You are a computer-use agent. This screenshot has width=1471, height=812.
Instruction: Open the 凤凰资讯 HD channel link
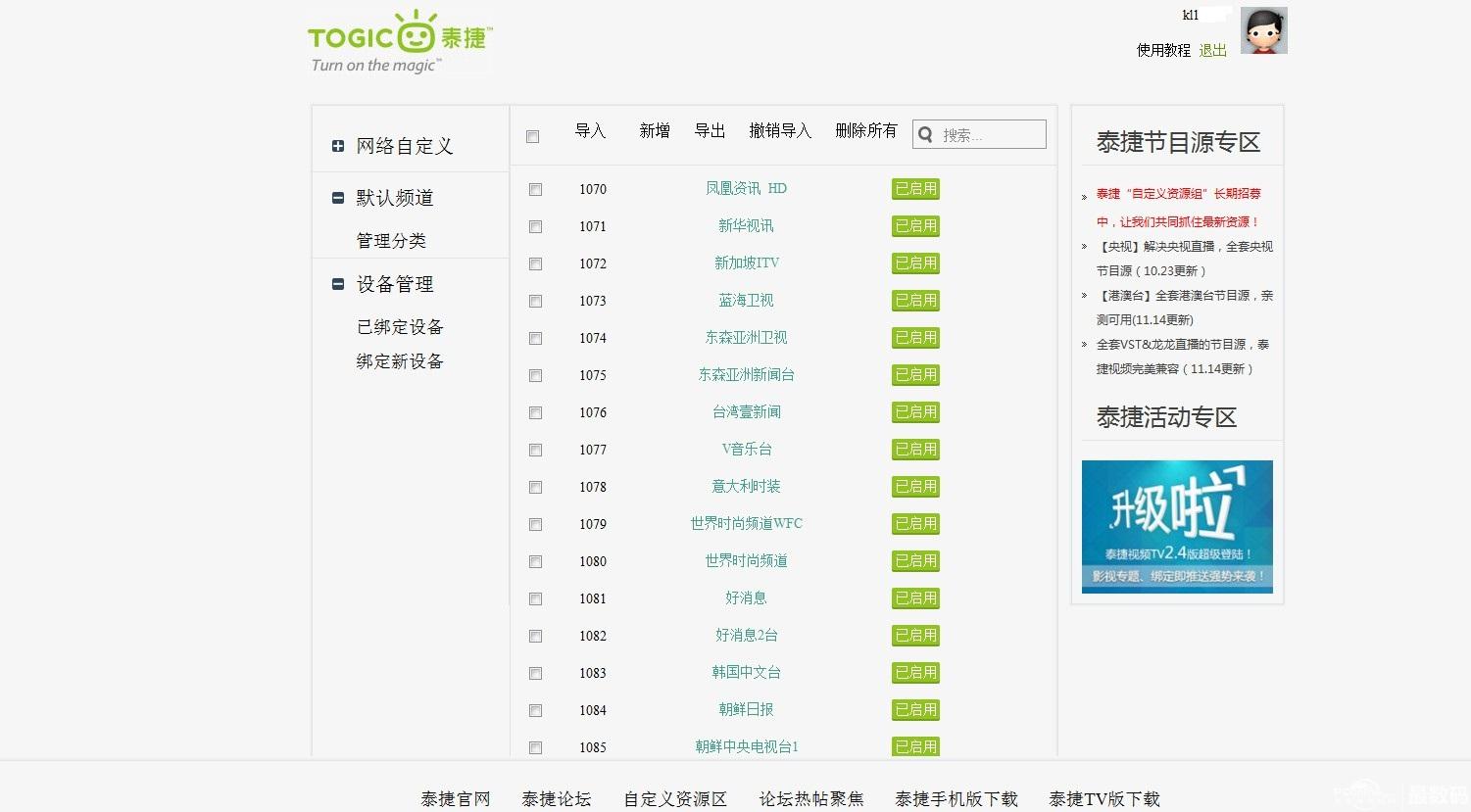click(x=747, y=188)
